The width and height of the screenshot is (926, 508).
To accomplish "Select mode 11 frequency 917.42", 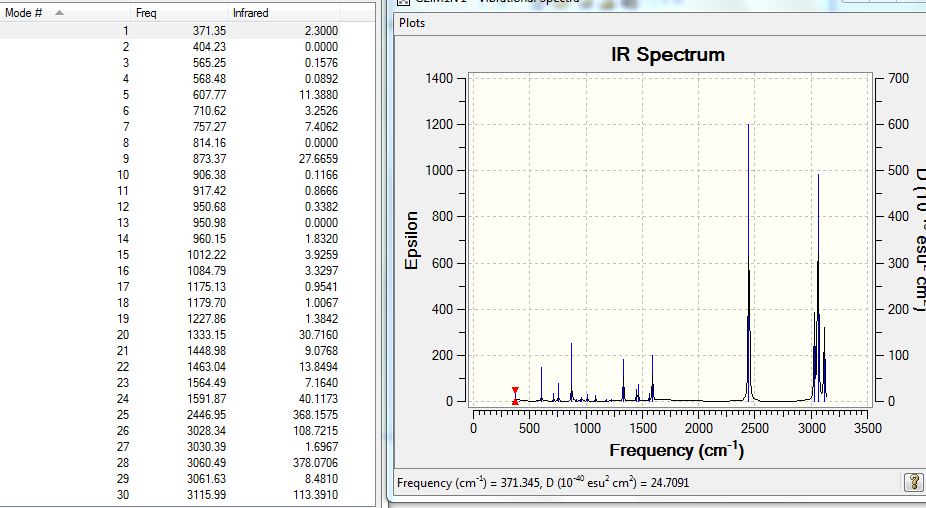I will click(209, 191).
